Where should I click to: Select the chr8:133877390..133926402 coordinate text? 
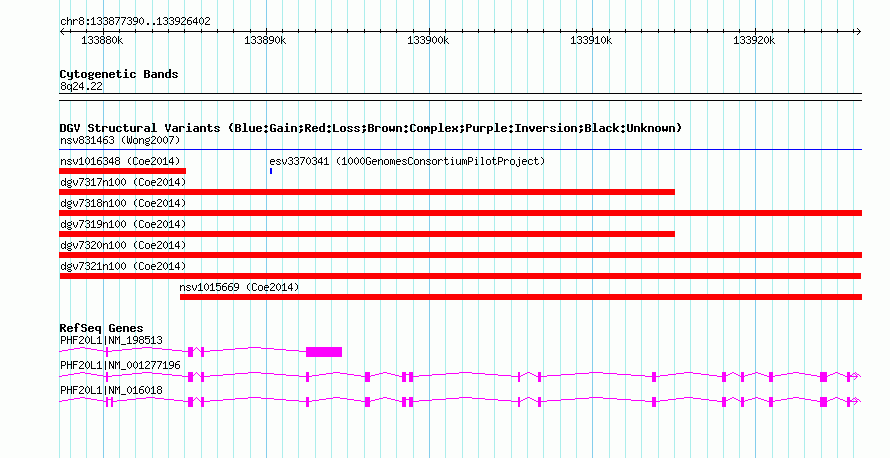click(x=135, y=22)
